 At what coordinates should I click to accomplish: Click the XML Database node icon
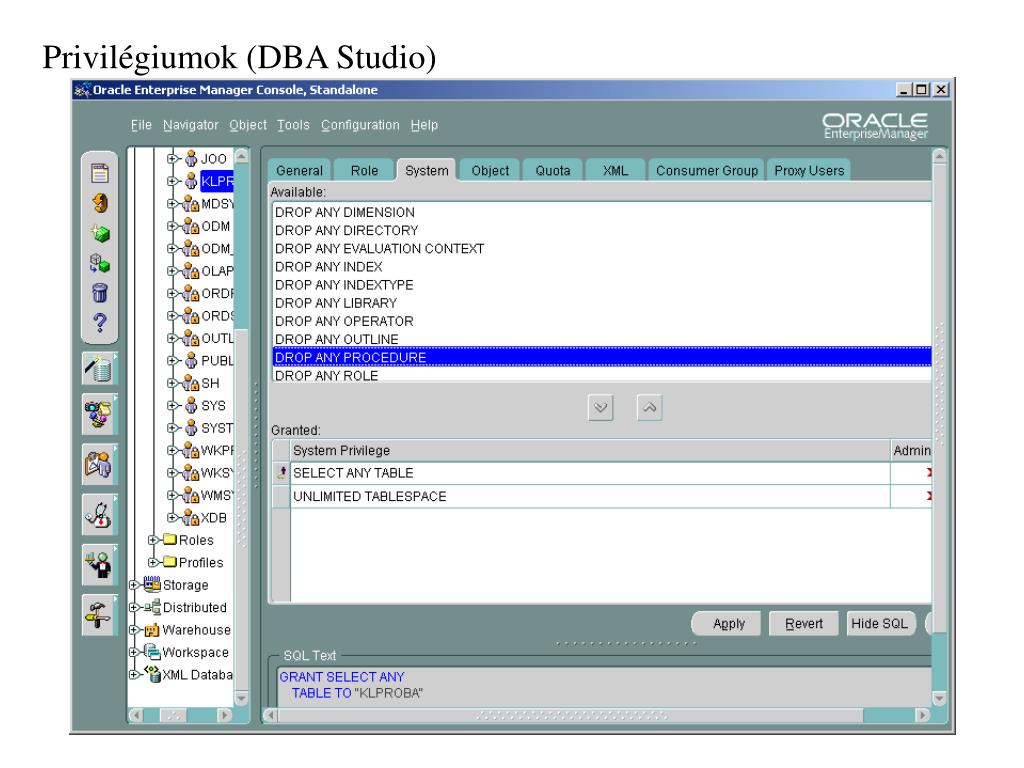[x=152, y=674]
